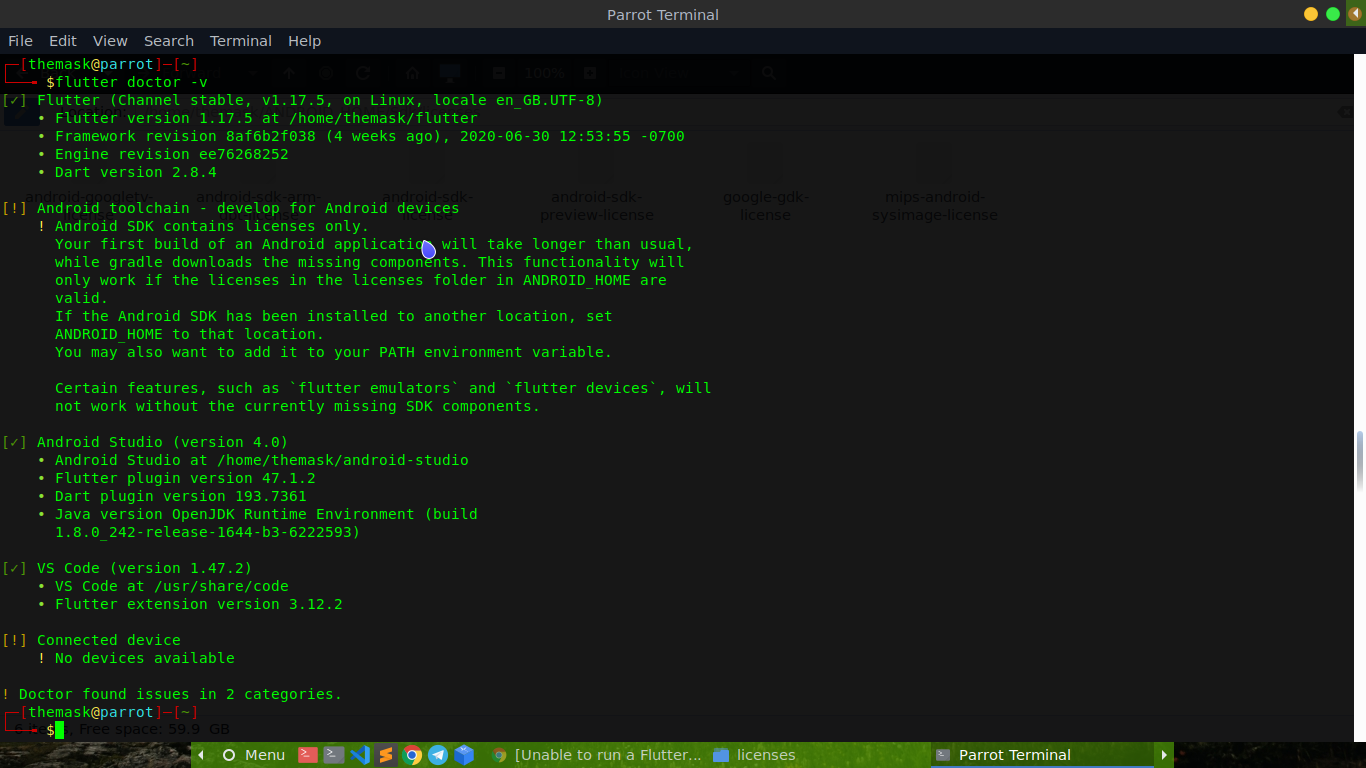Click the 'Engine revision ee76268252' line
The image size is (1366, 768).
click(163, 154)
